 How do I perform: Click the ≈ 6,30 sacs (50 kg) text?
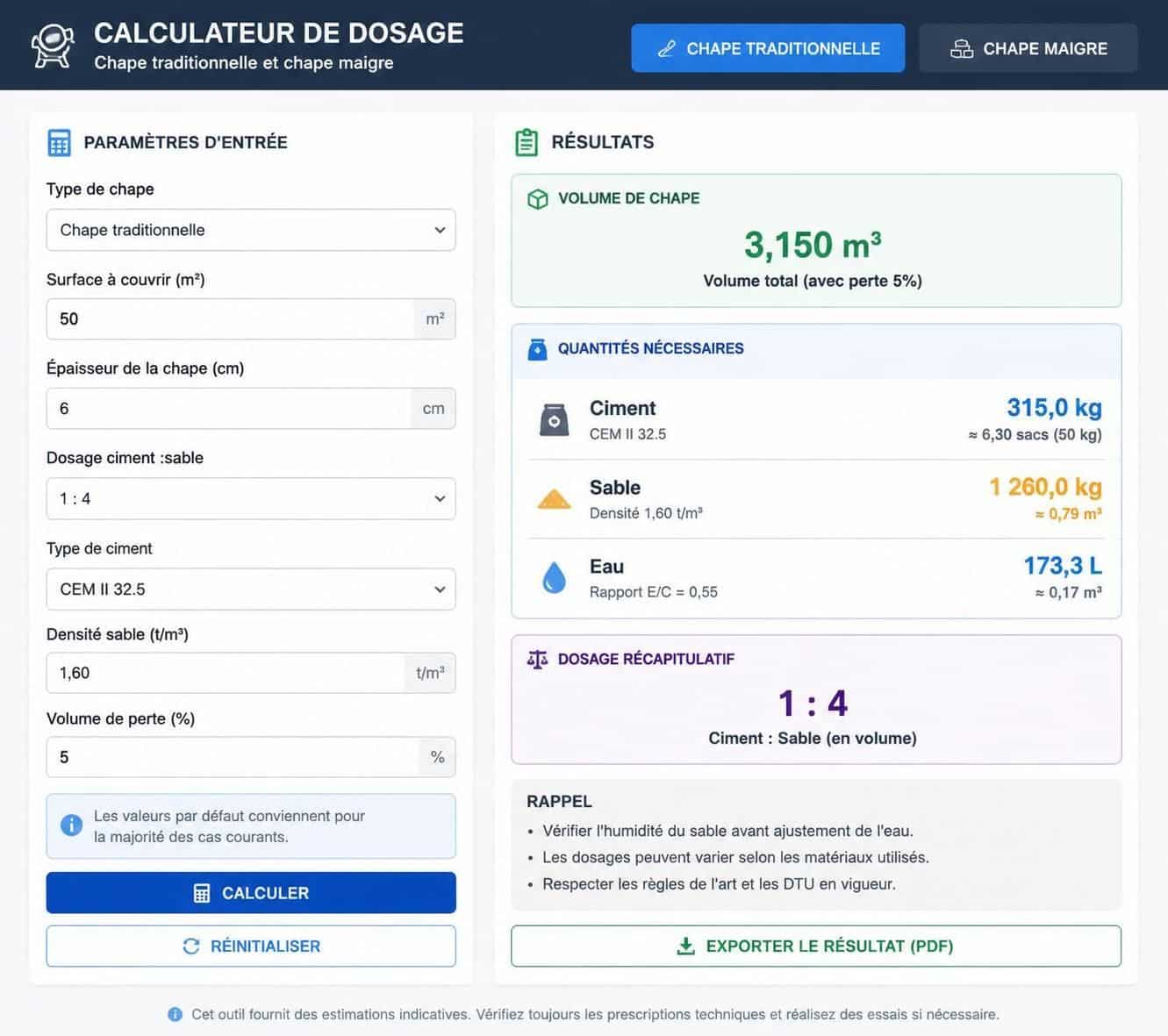[x=1035, y=435]
